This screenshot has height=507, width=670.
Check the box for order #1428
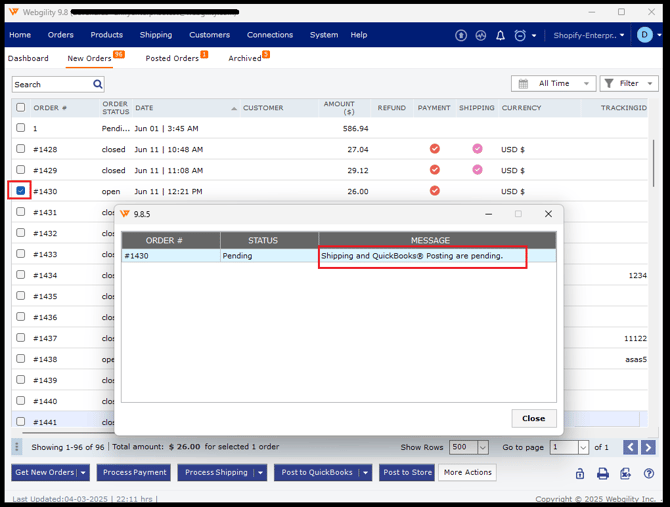pyautogui.click(x=21, y=149)
